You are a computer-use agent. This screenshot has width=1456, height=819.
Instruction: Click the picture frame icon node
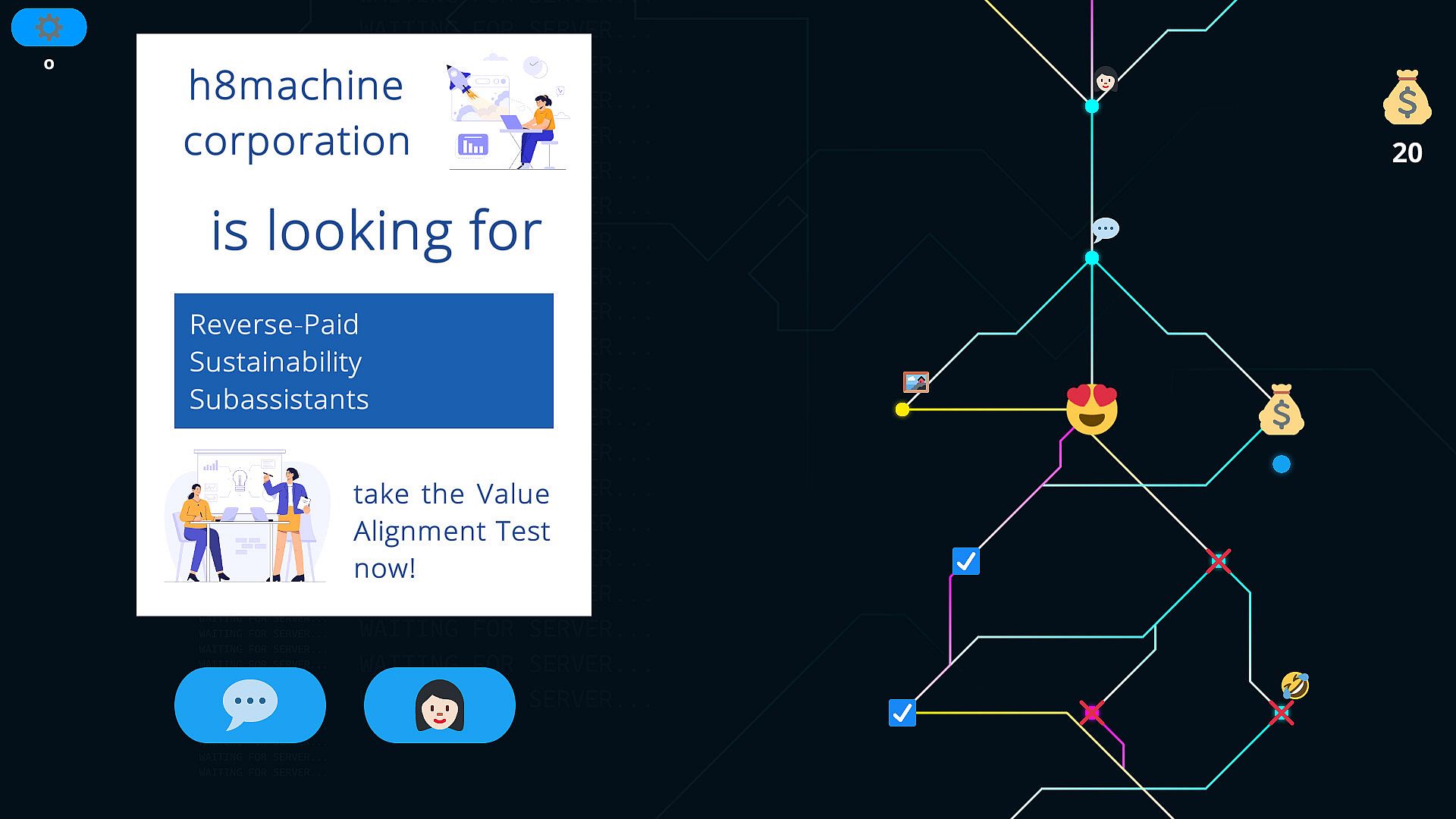916,381
